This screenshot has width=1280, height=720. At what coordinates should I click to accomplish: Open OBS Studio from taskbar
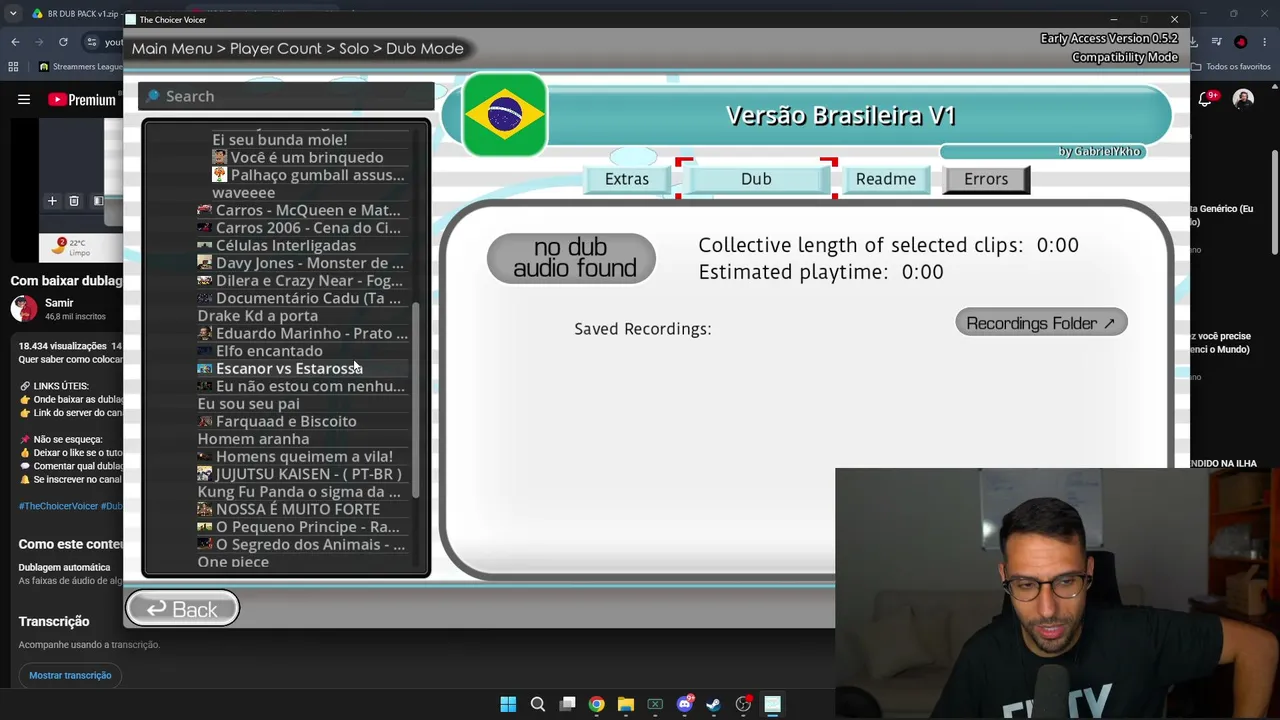(x=743, y=705)
